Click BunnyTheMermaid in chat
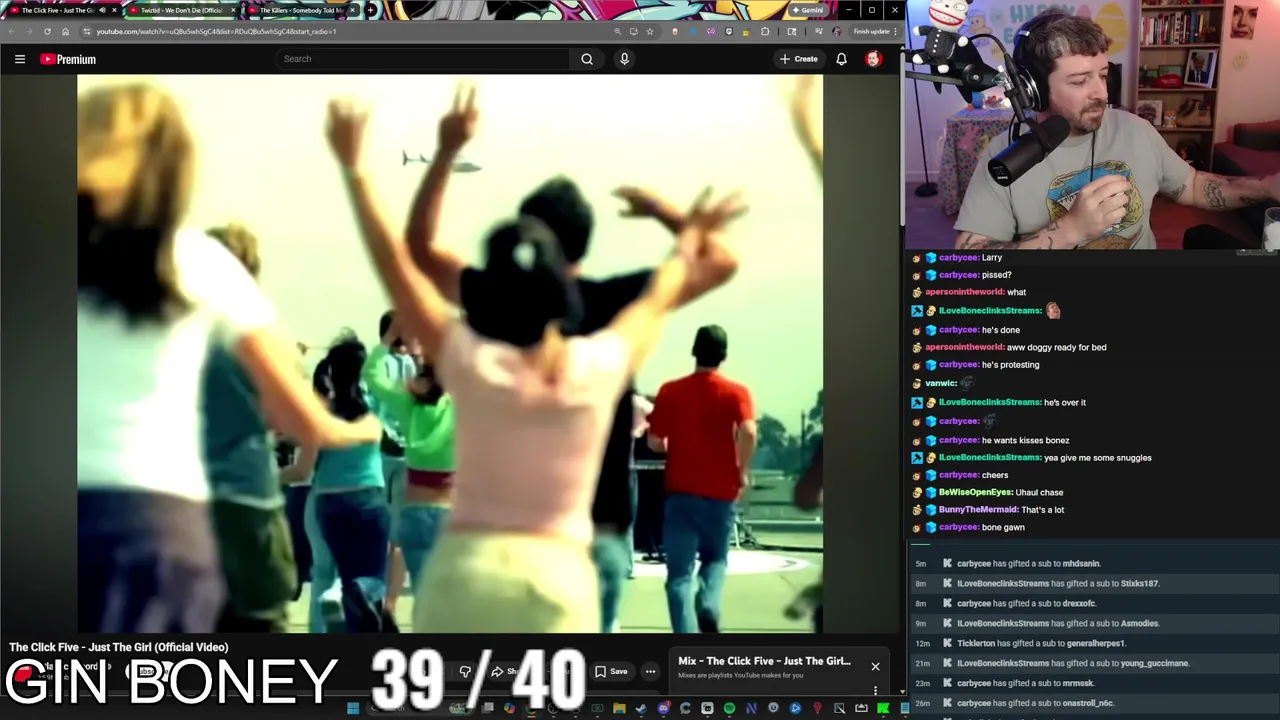Image resolution: width=1280 pixels, height=720 pixels. [977, 510]
